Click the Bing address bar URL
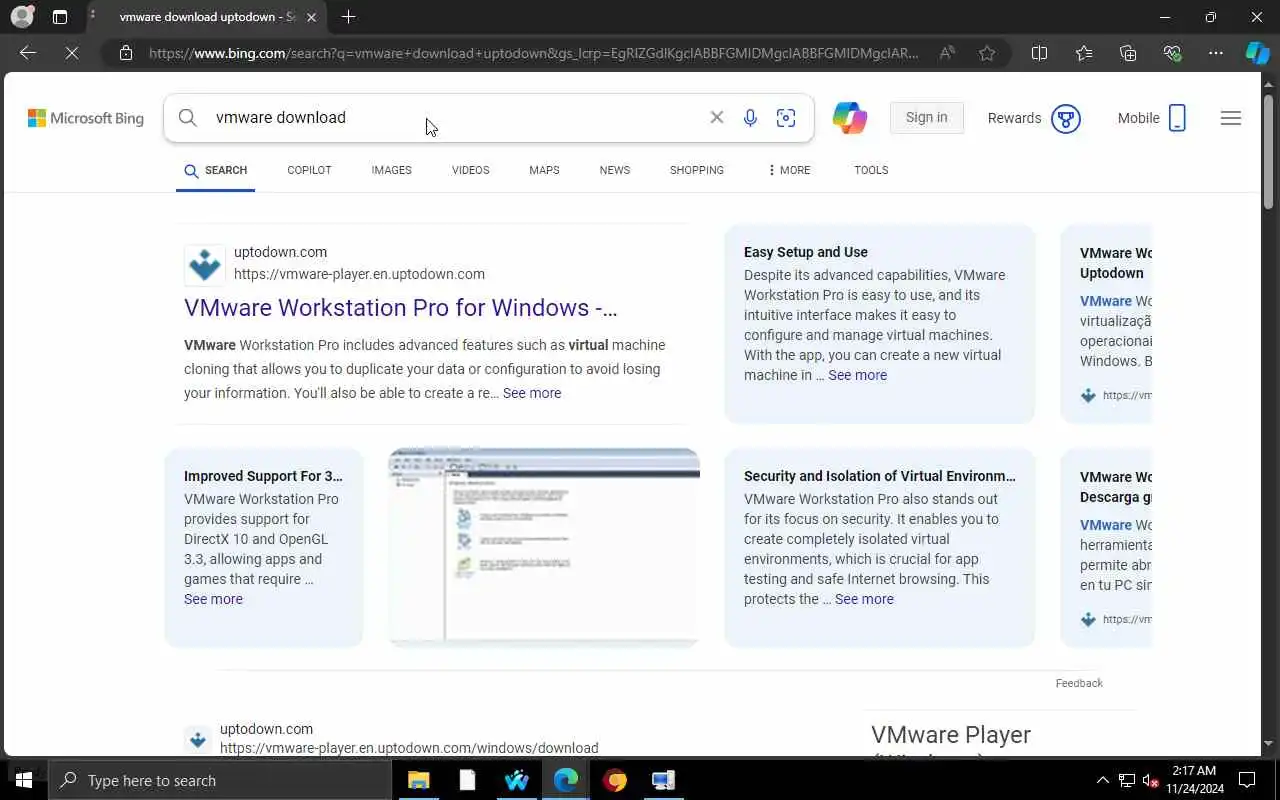 533,53
